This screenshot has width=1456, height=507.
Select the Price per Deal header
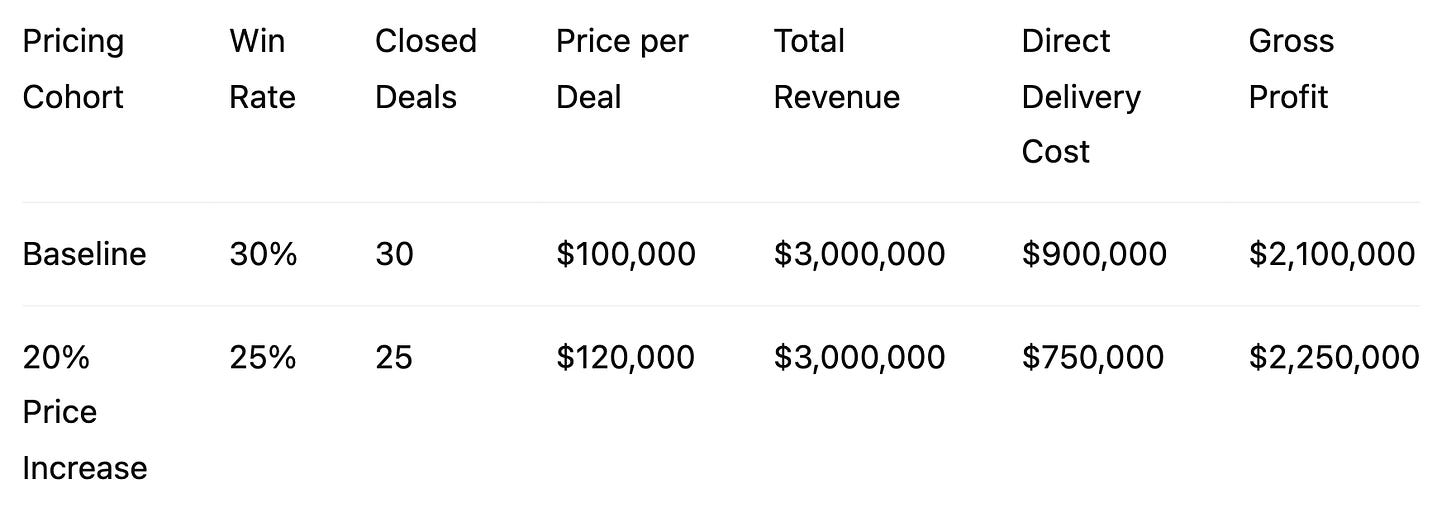click(622, 69)
